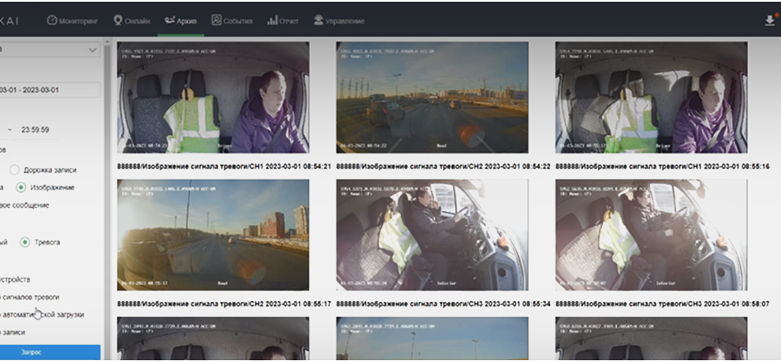781x362 pixels.
Task: Click caption text ending 'CH2 2023-03-01 08:55:17'
Action: pos(224,304)
